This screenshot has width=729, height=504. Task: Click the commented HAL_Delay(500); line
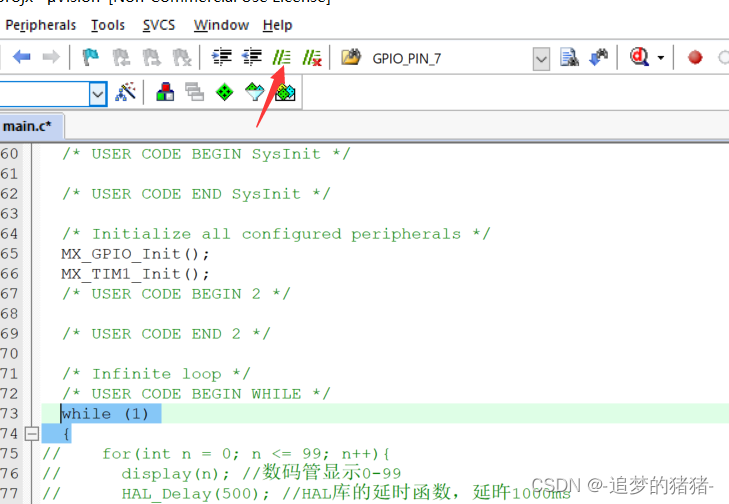(x=307, y=493)
